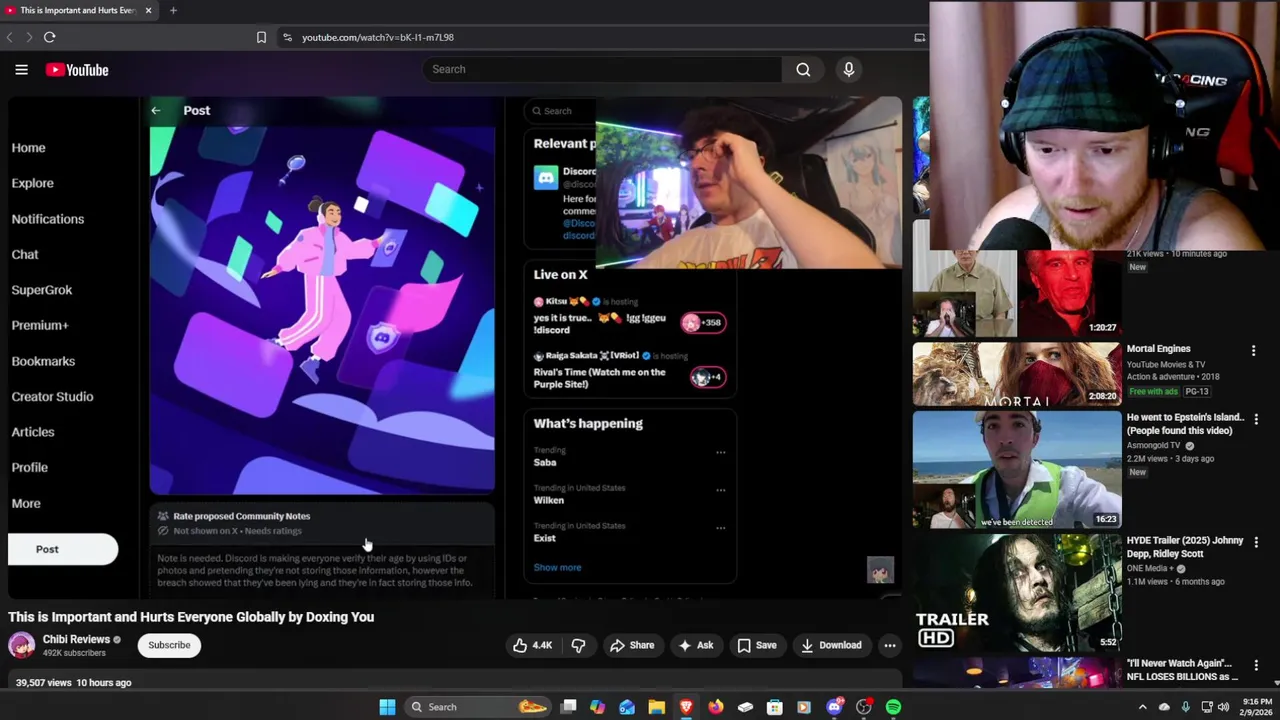Open options for HYDE Trailer video

pos(1256,542)
